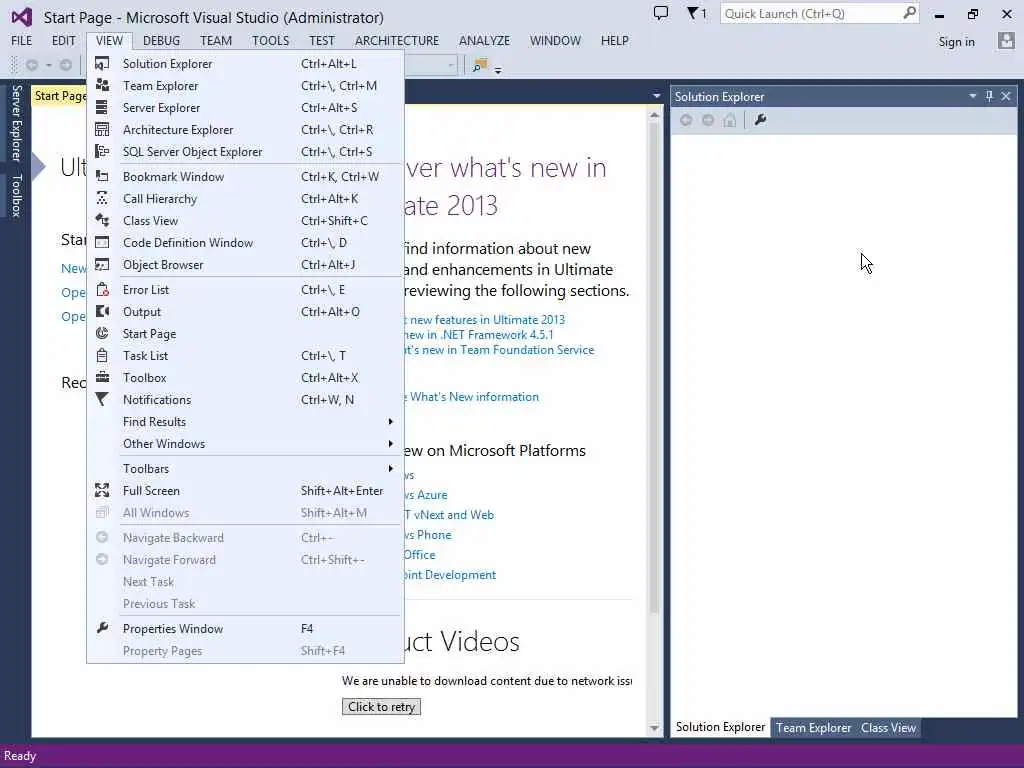Expand the Other Windows submenu
The height and width of the screenshot is (768, 1024).
[391, 443]
